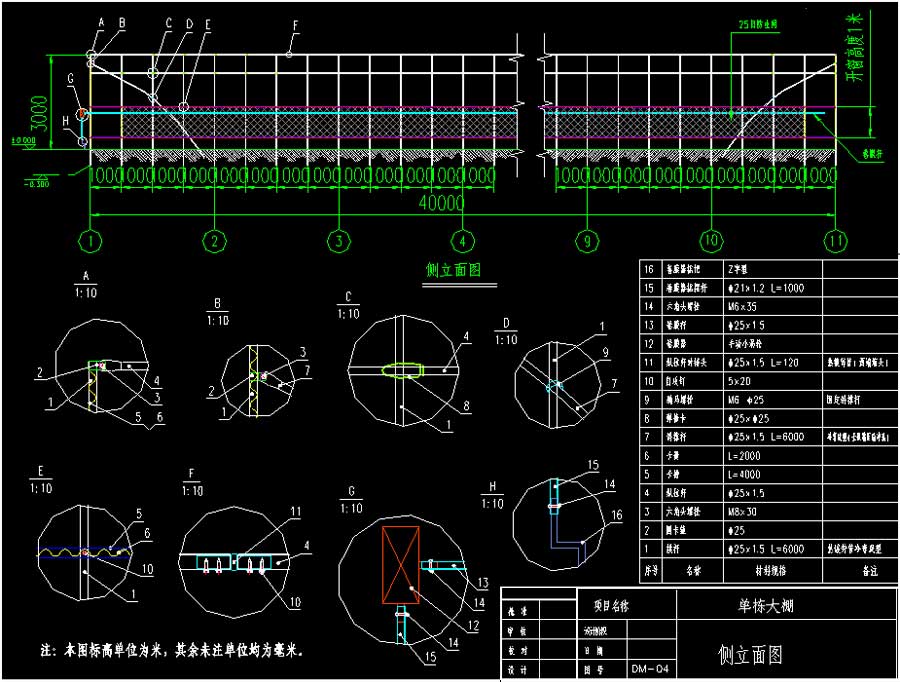Image resolution: width=900 pixels, height=682 pixels.
Task: Click the green axis bubble numbered 4
Action: coord(463,241)
